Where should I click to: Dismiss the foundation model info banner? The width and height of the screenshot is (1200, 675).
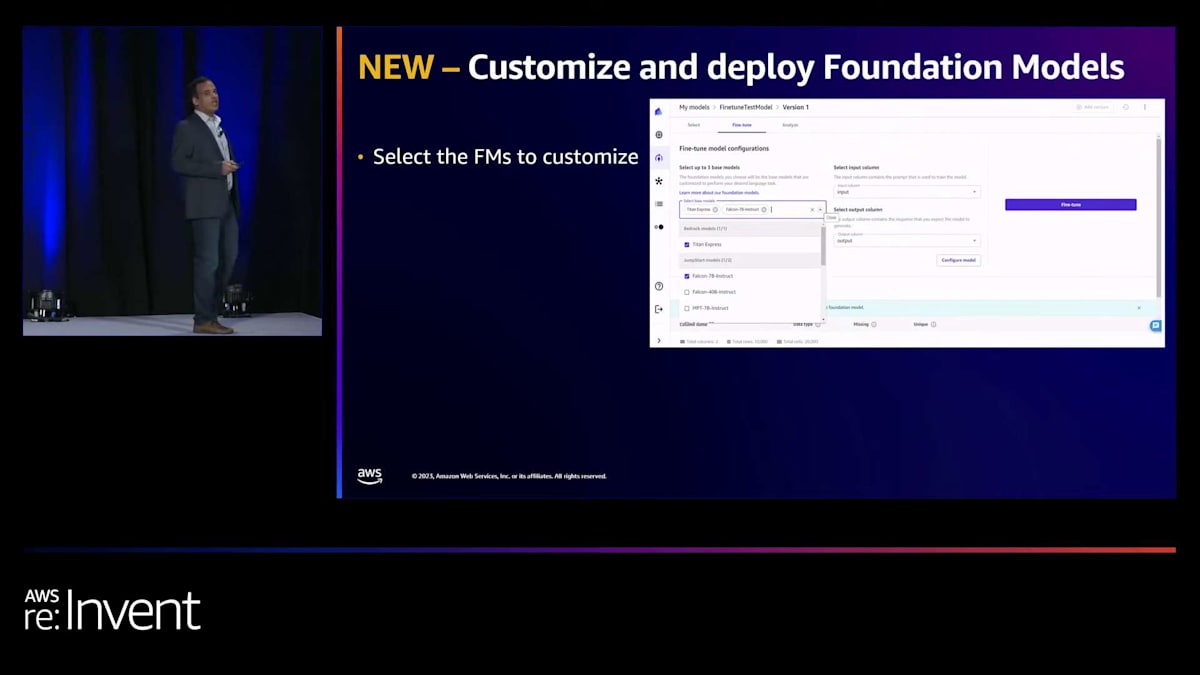pyautogui.click(x=1138, y=308)
